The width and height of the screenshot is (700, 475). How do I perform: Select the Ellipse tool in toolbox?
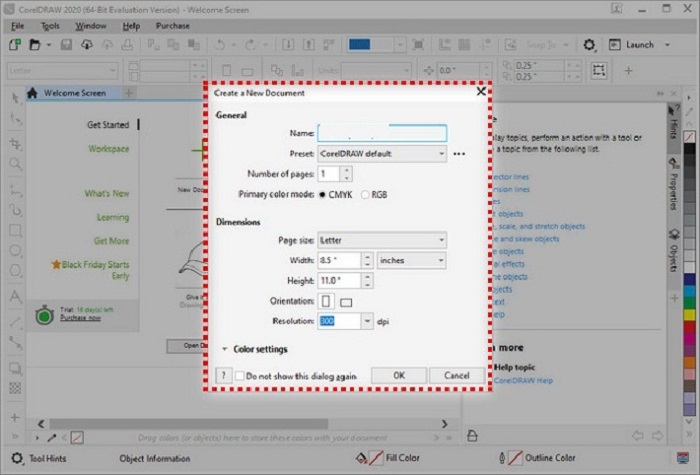[x=15, y=250]
